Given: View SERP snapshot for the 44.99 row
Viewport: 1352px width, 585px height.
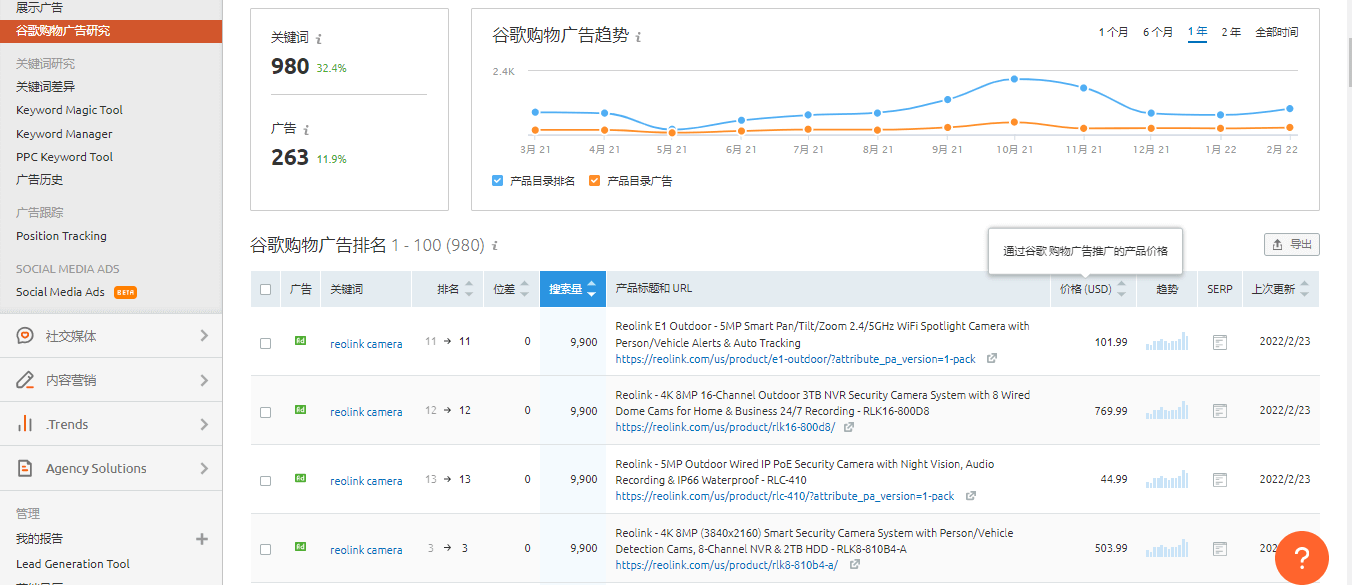Looking at the screenshot, I should coord(1219,480).
